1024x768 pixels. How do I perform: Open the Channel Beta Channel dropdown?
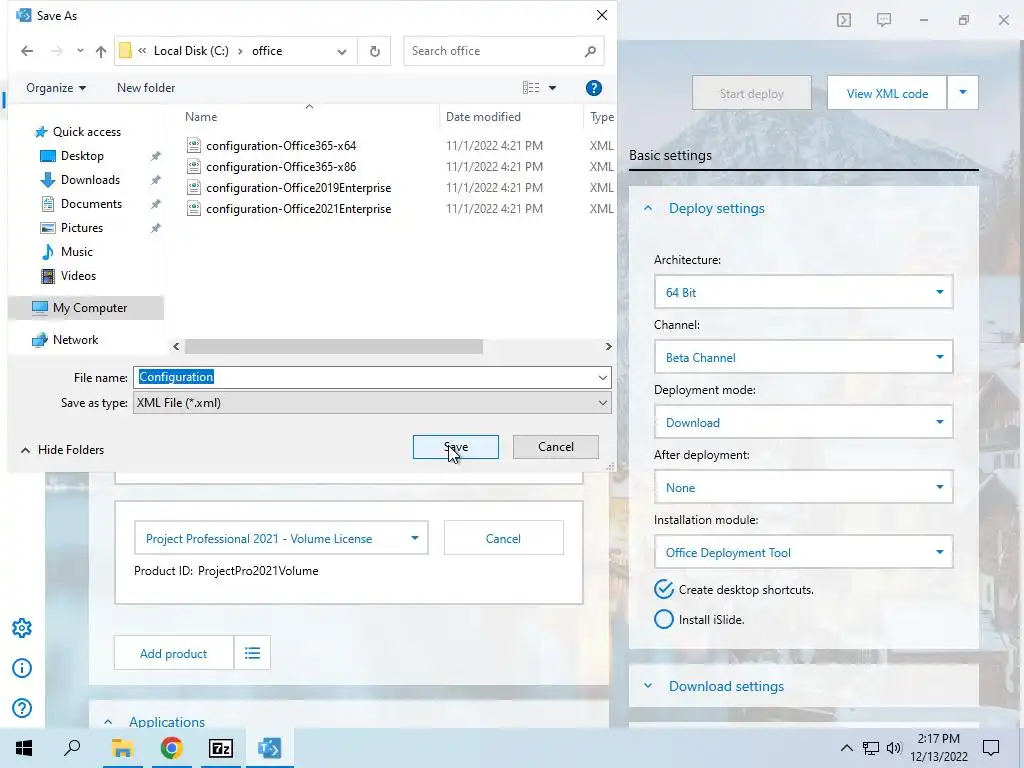(803, 357)
